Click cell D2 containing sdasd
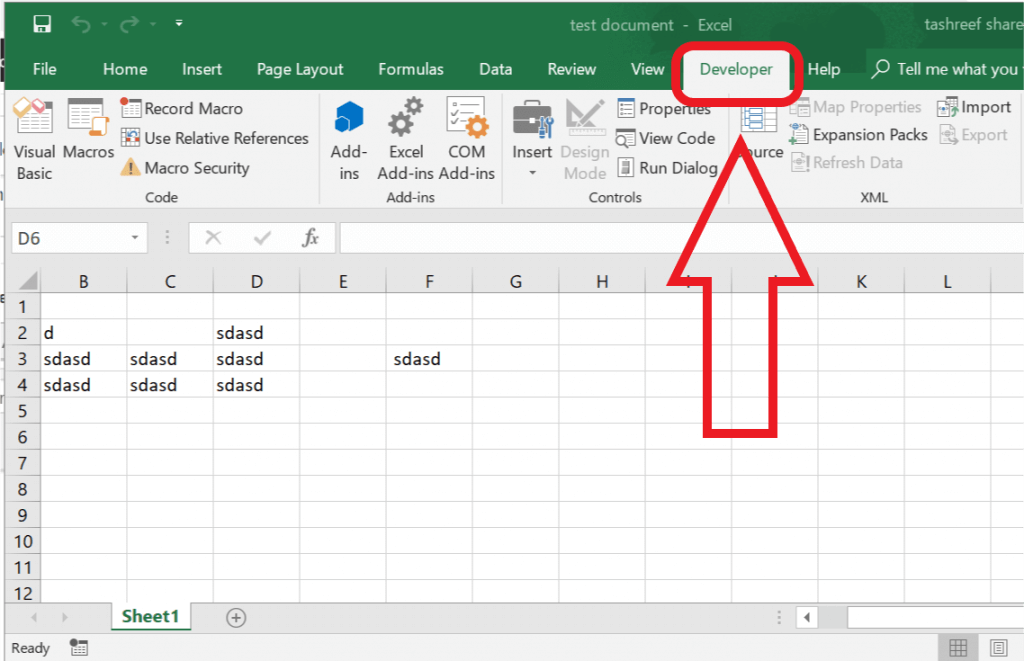 (x=257, y=332)
